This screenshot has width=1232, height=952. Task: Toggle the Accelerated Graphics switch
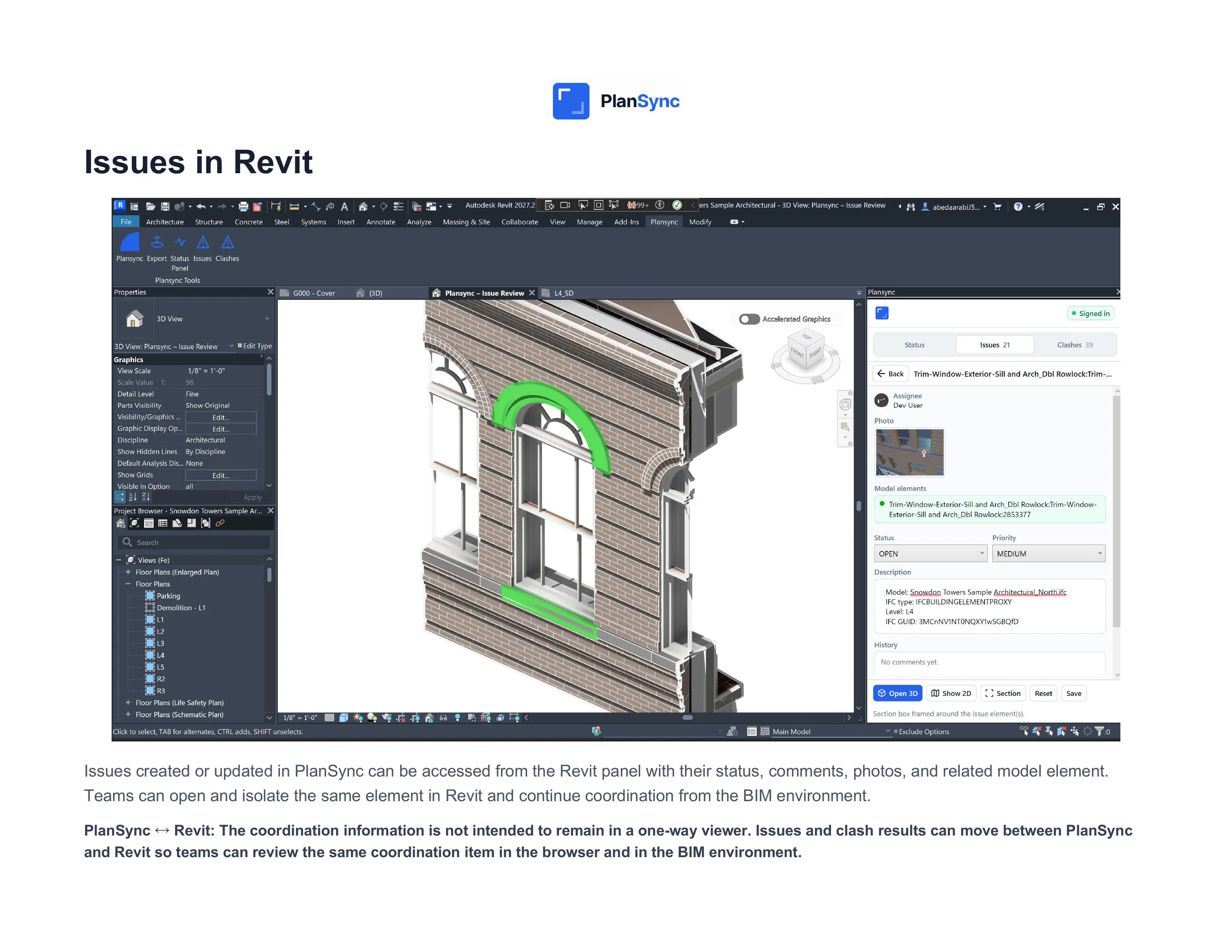(749, 319)
